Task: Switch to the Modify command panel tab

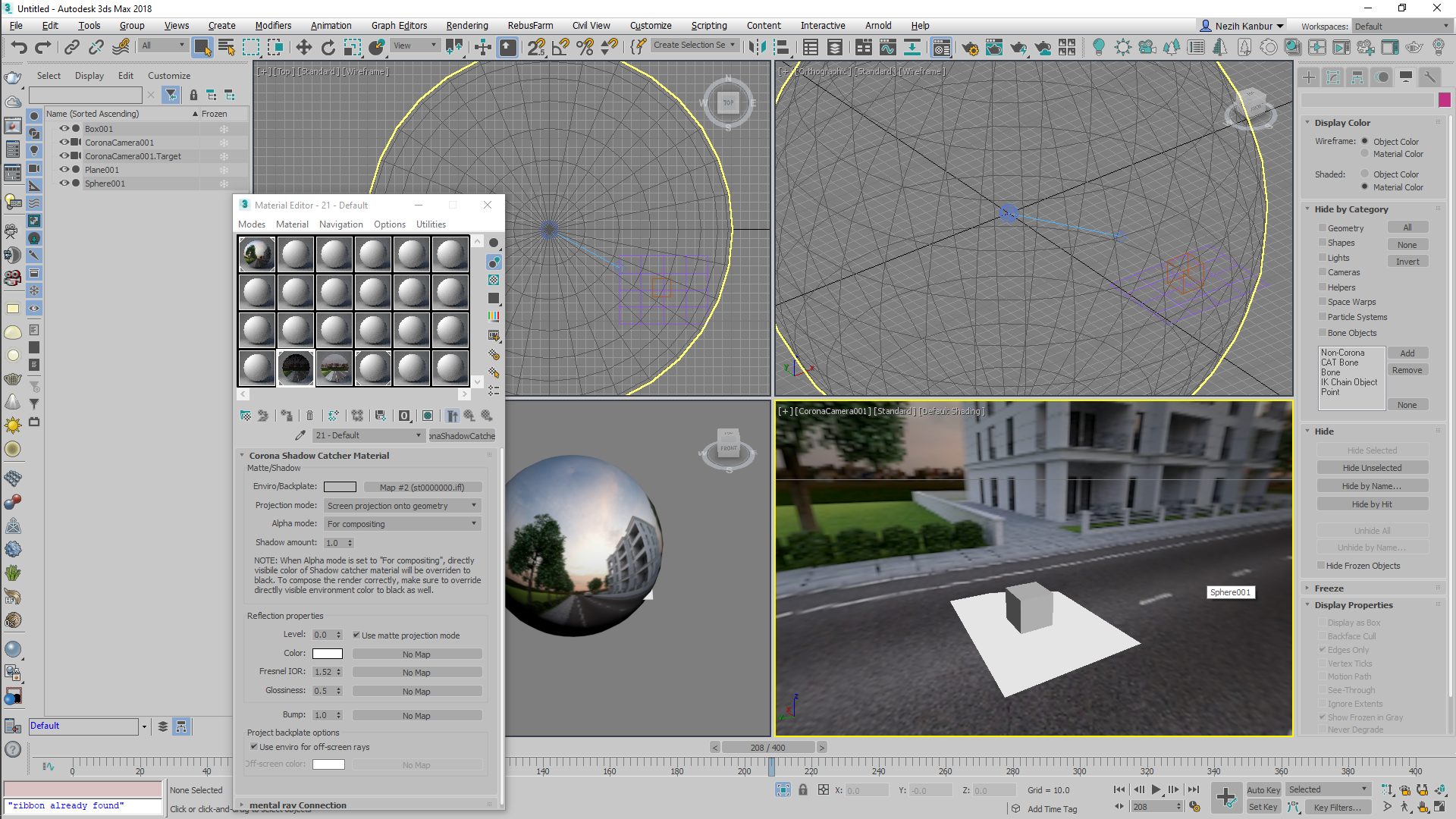Action: pyautogui.click(x=1333, y=77)
